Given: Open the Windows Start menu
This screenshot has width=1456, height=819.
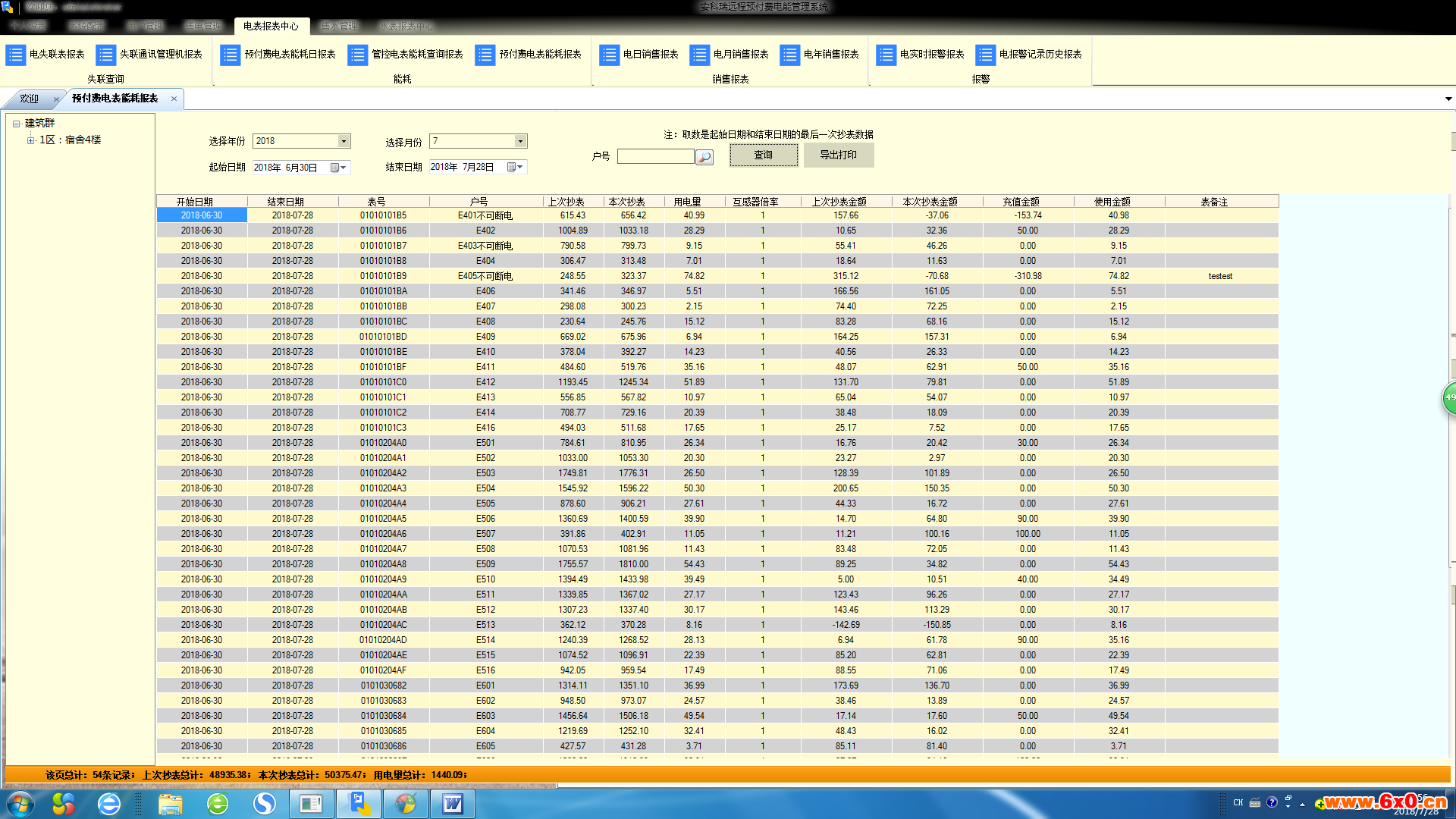Looking at the screenshot, I should 20,804.
